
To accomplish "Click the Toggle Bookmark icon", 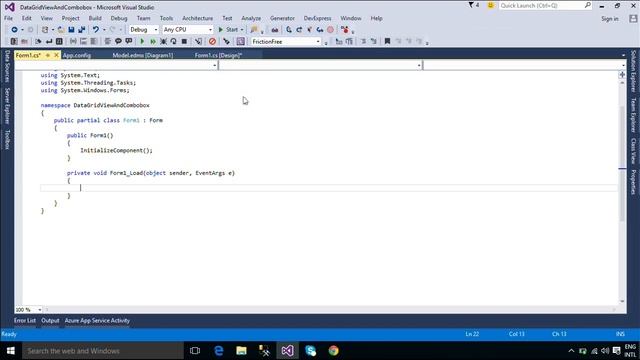I will tap(387, 41).
